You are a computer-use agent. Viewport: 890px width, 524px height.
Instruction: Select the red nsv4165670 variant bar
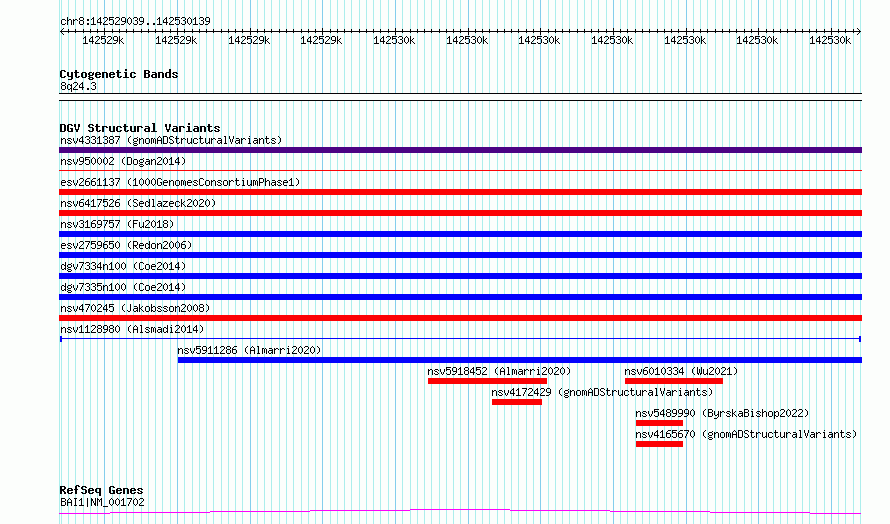click(x=660, y=444)
